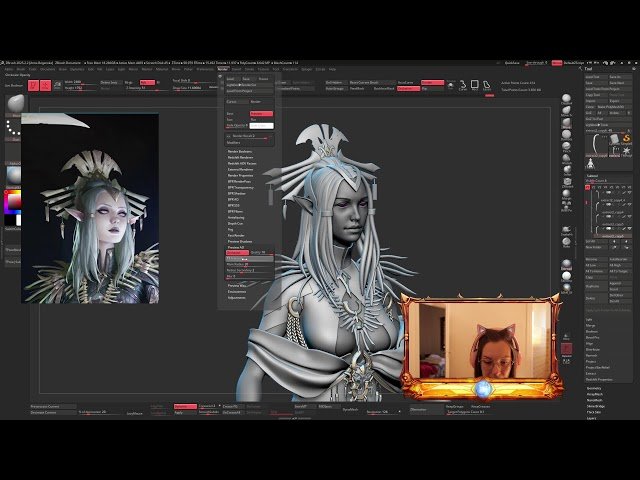
Task: Click the white swatch below Flat
Action: pos(261,126)
